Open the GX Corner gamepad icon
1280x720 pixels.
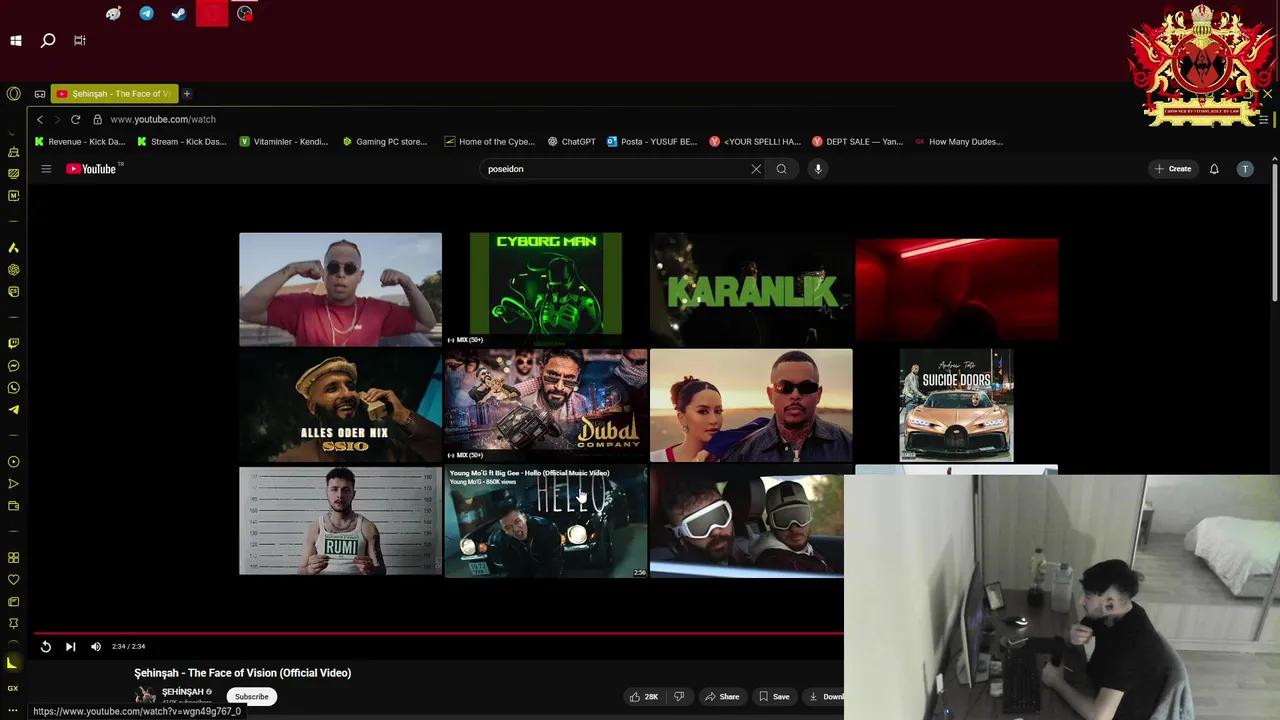click(x=40, y=94)
